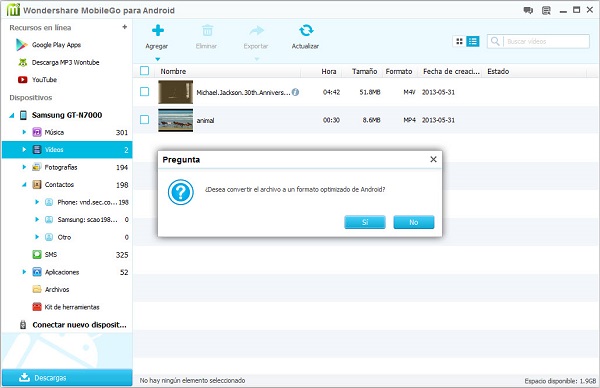Expand the Otro contacts node
The width and height of the screenshot is (600, 388).
tap(37, 237)
